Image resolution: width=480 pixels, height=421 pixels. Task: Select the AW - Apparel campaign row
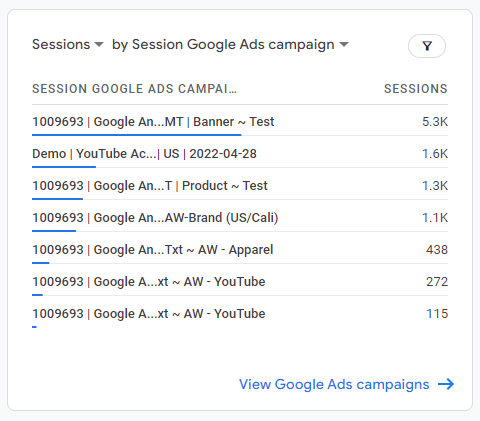pyautogui.click(x=240, y=250)
